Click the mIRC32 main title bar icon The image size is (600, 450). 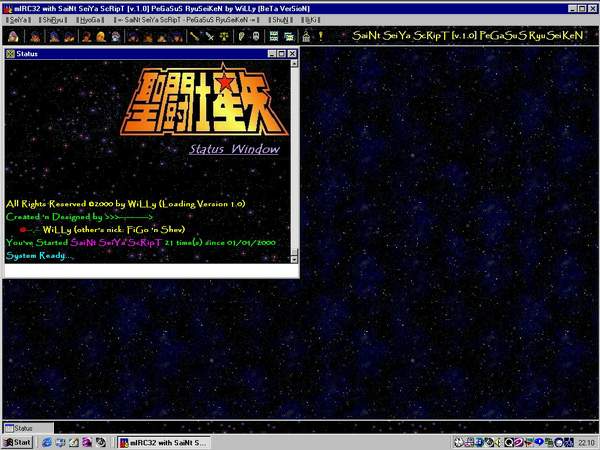7,8
